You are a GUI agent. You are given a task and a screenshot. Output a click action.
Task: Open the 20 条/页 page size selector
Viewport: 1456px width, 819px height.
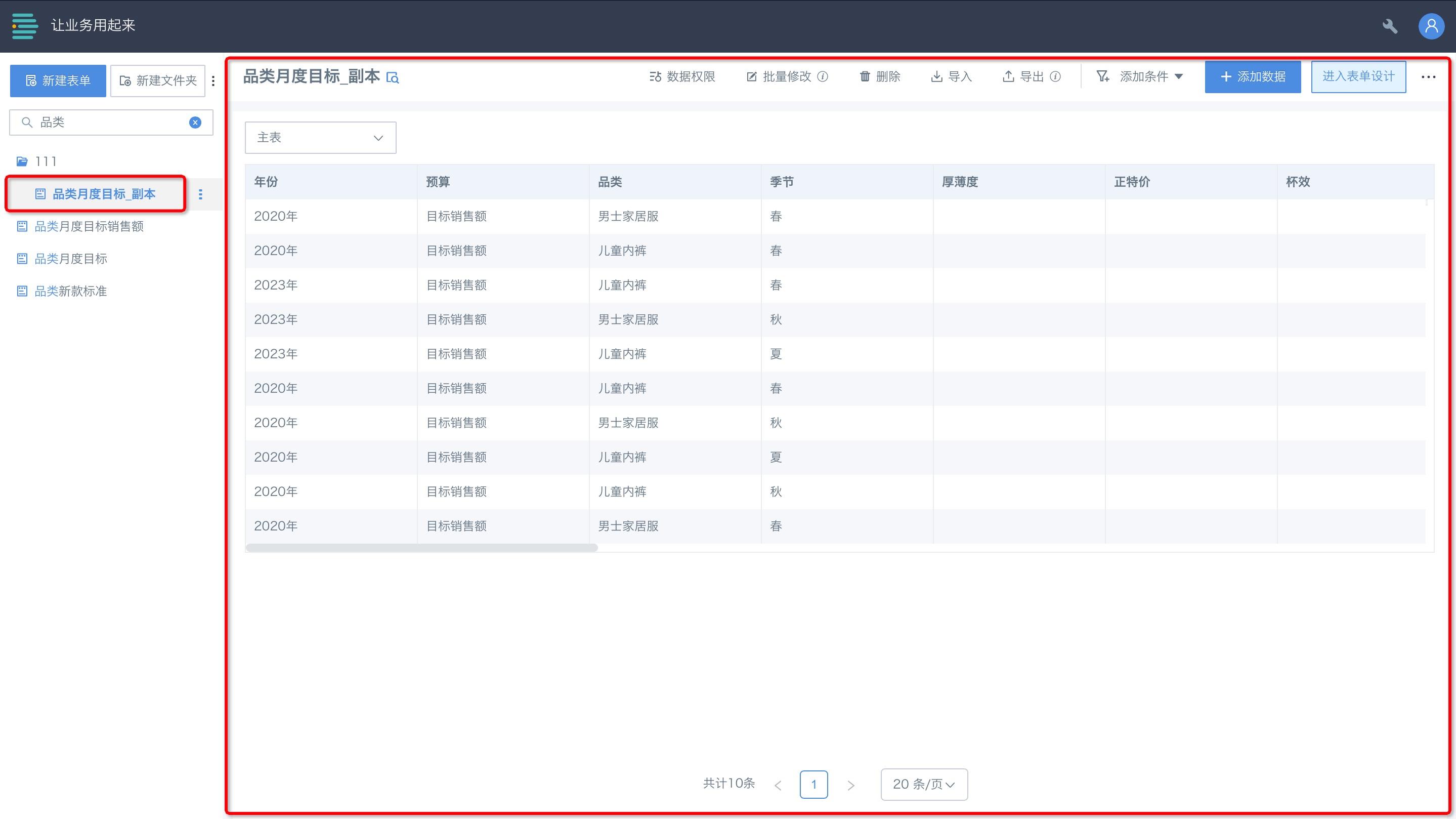(924, 784)
